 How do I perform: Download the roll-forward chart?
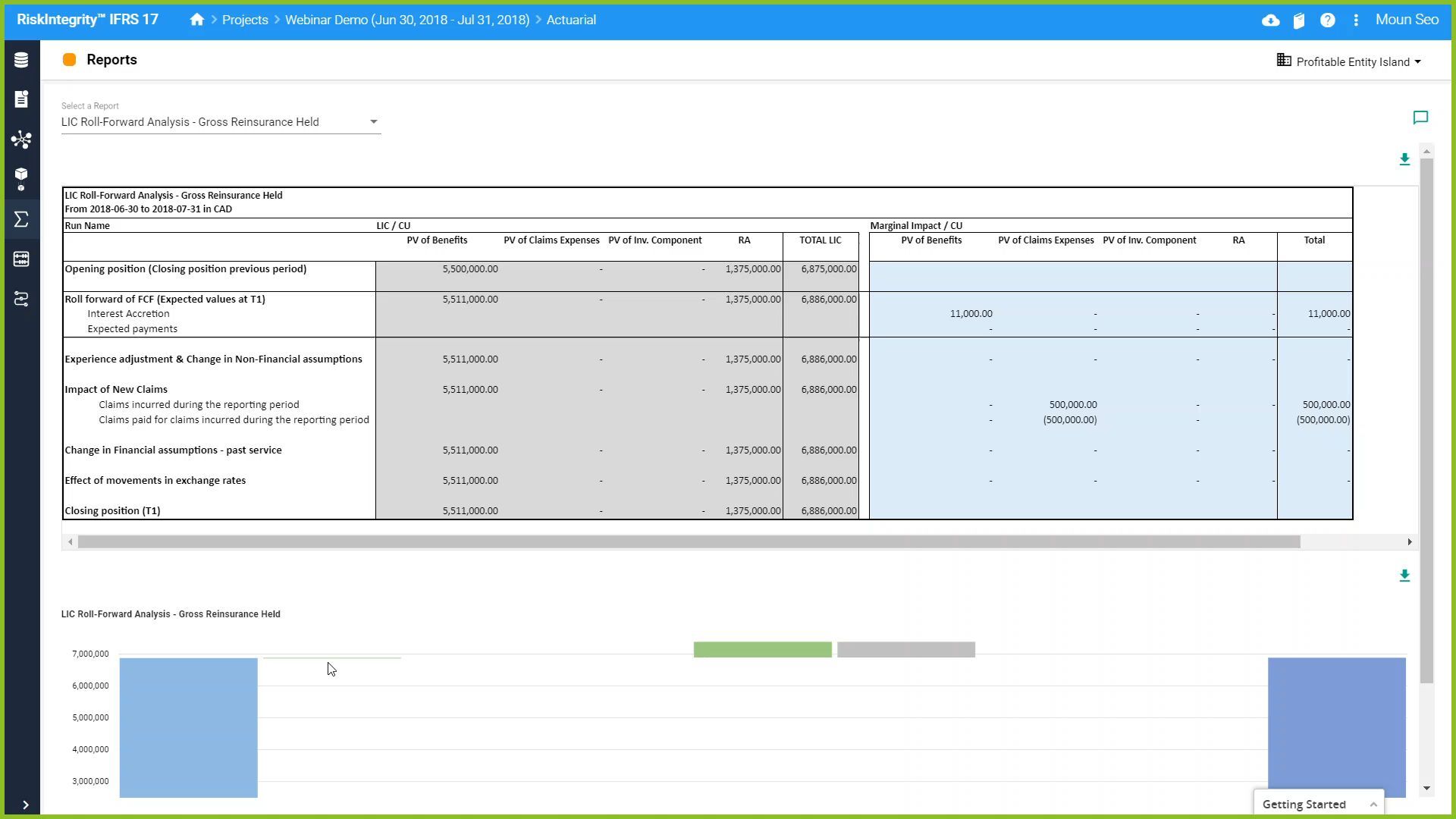[1404, 576]
